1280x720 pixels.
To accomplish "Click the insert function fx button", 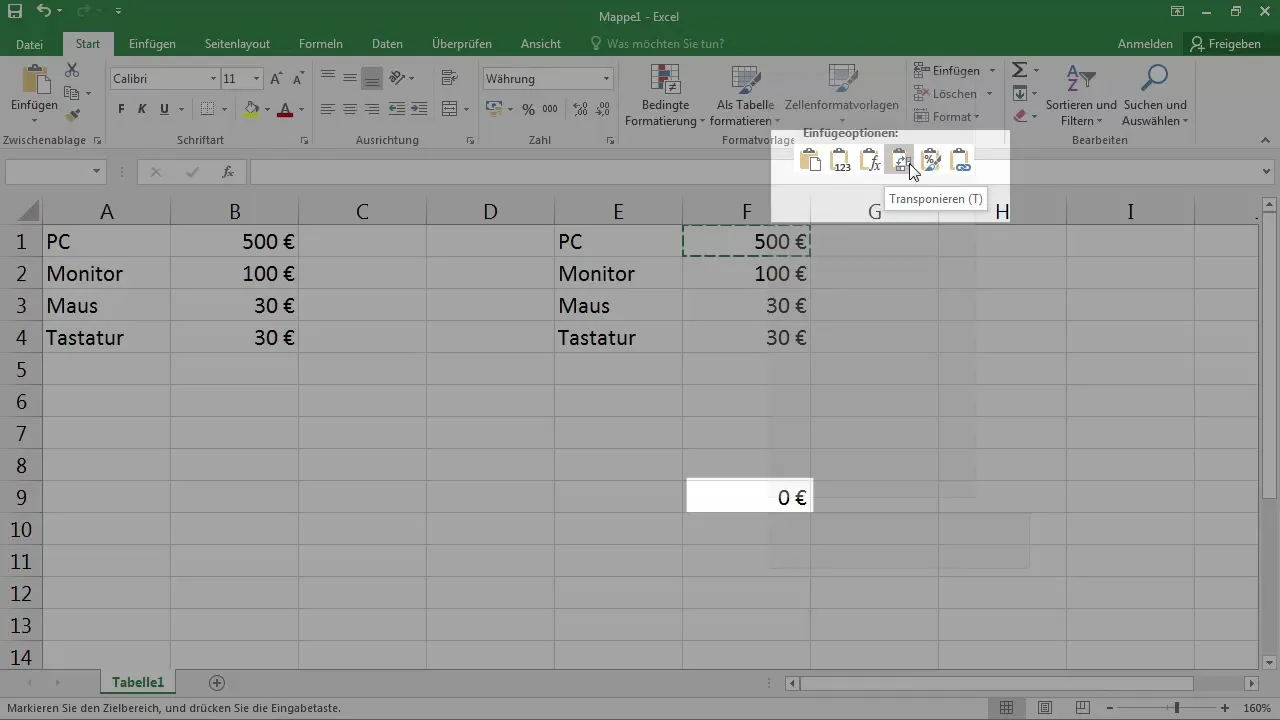I will [228, 172].
